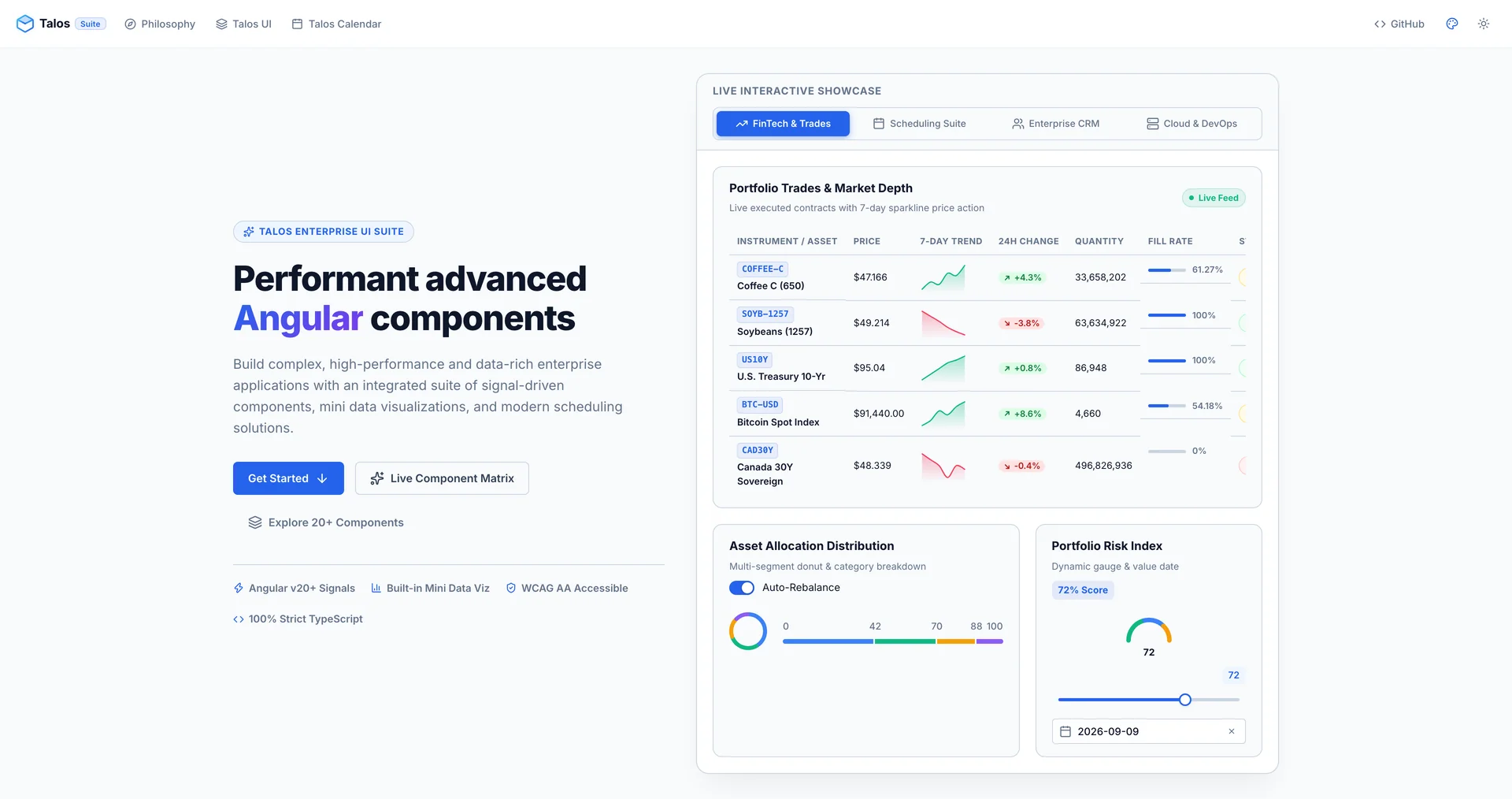
Task: Click the QUANTITY column header
Action: pyautogui.click(x=1099, y=241)
